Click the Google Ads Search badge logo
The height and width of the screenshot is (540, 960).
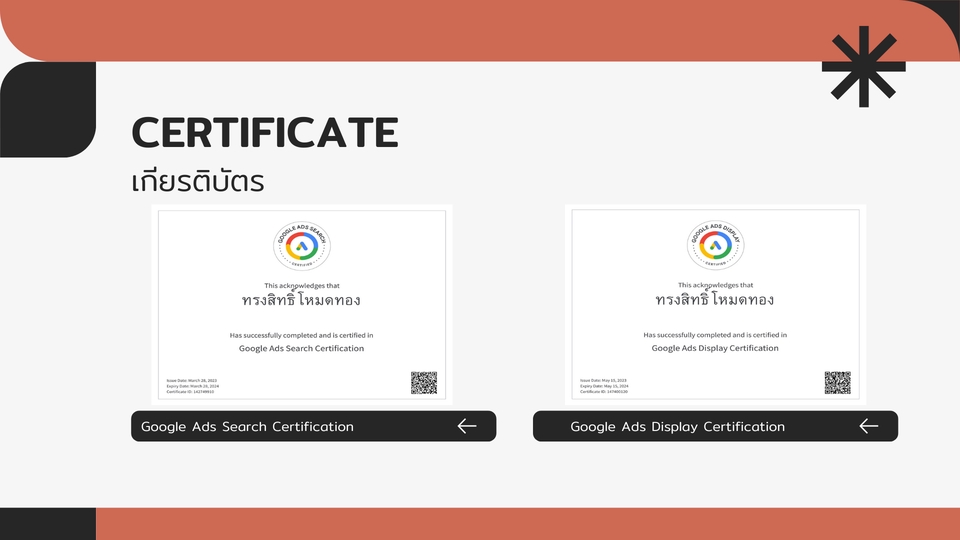tap(301, 245)
